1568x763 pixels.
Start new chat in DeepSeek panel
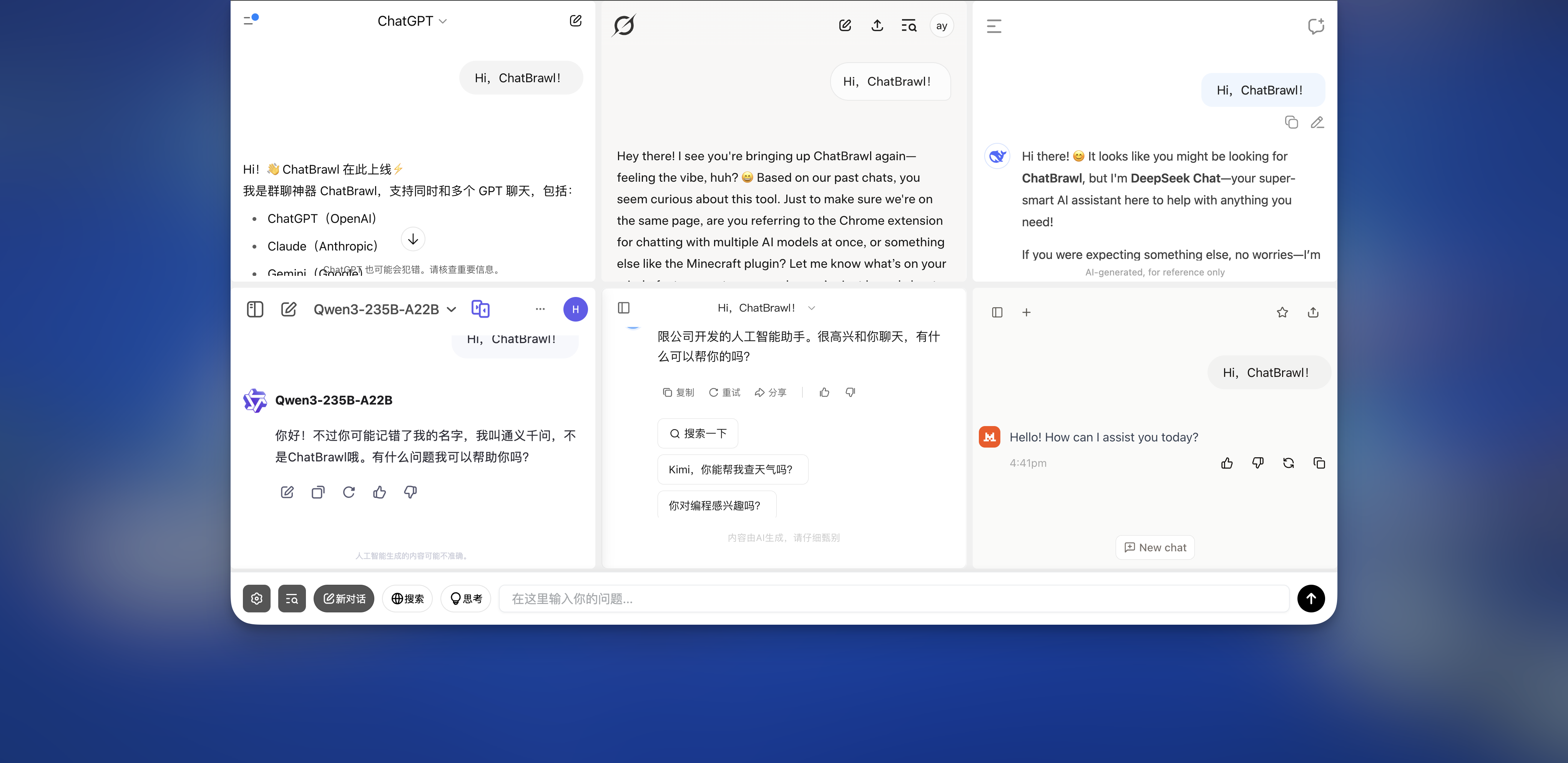tap(1316, 26)
